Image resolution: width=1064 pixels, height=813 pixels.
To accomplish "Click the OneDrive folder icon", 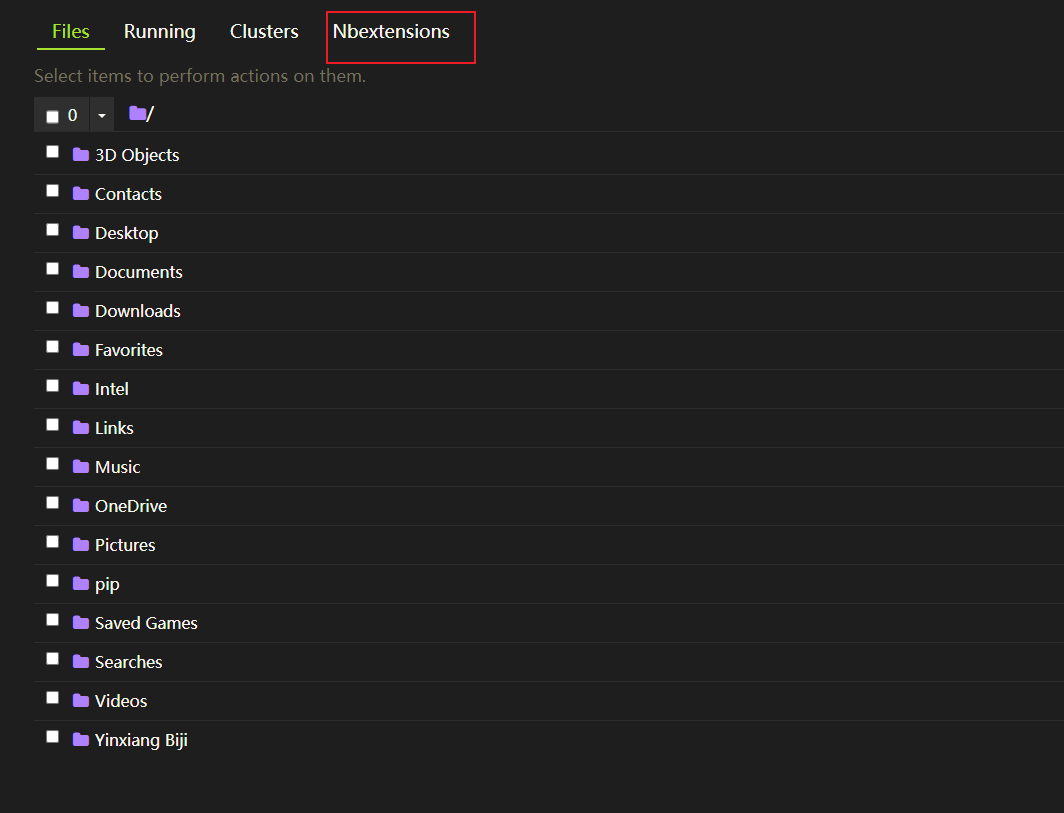I will point(81,506).
